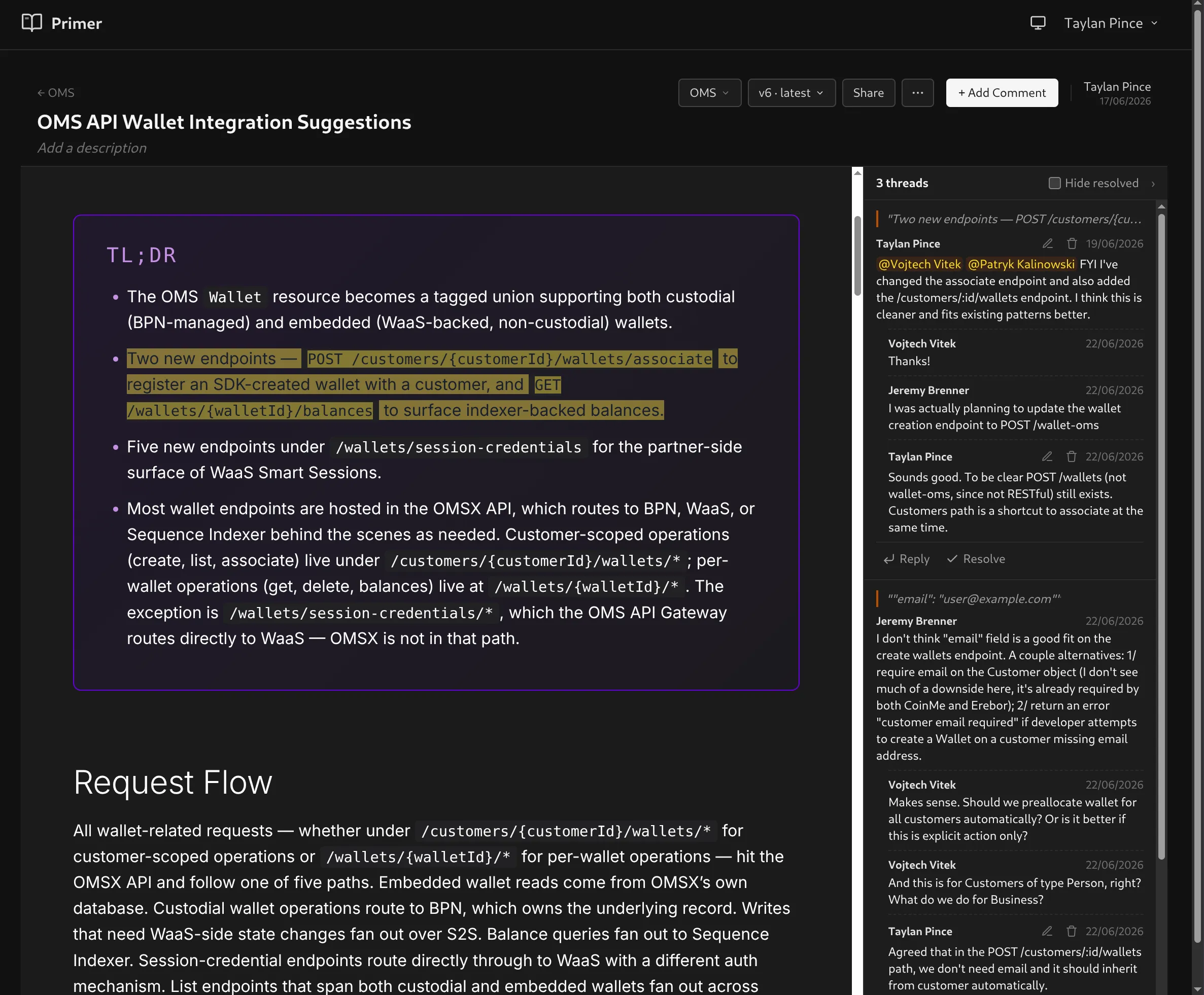Click Jeremy Brenner's name on the wallet-oms reply
This screenshot has width=1204, height=995.
928,390
